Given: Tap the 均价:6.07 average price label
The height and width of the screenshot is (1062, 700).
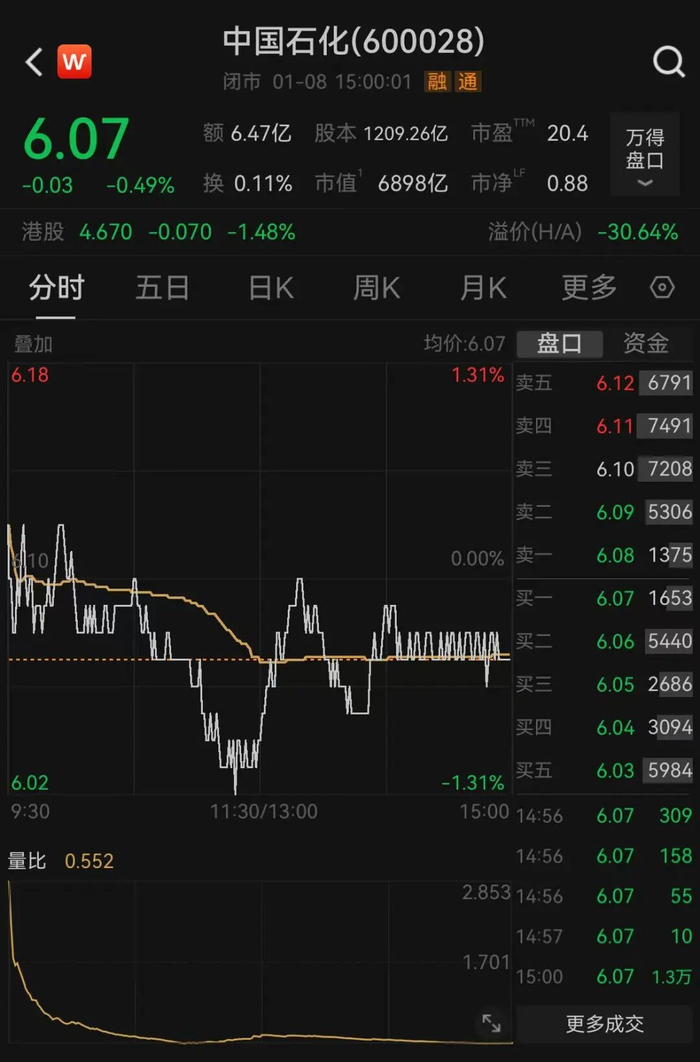Looking at the screenshot, I should click(464, 344).
